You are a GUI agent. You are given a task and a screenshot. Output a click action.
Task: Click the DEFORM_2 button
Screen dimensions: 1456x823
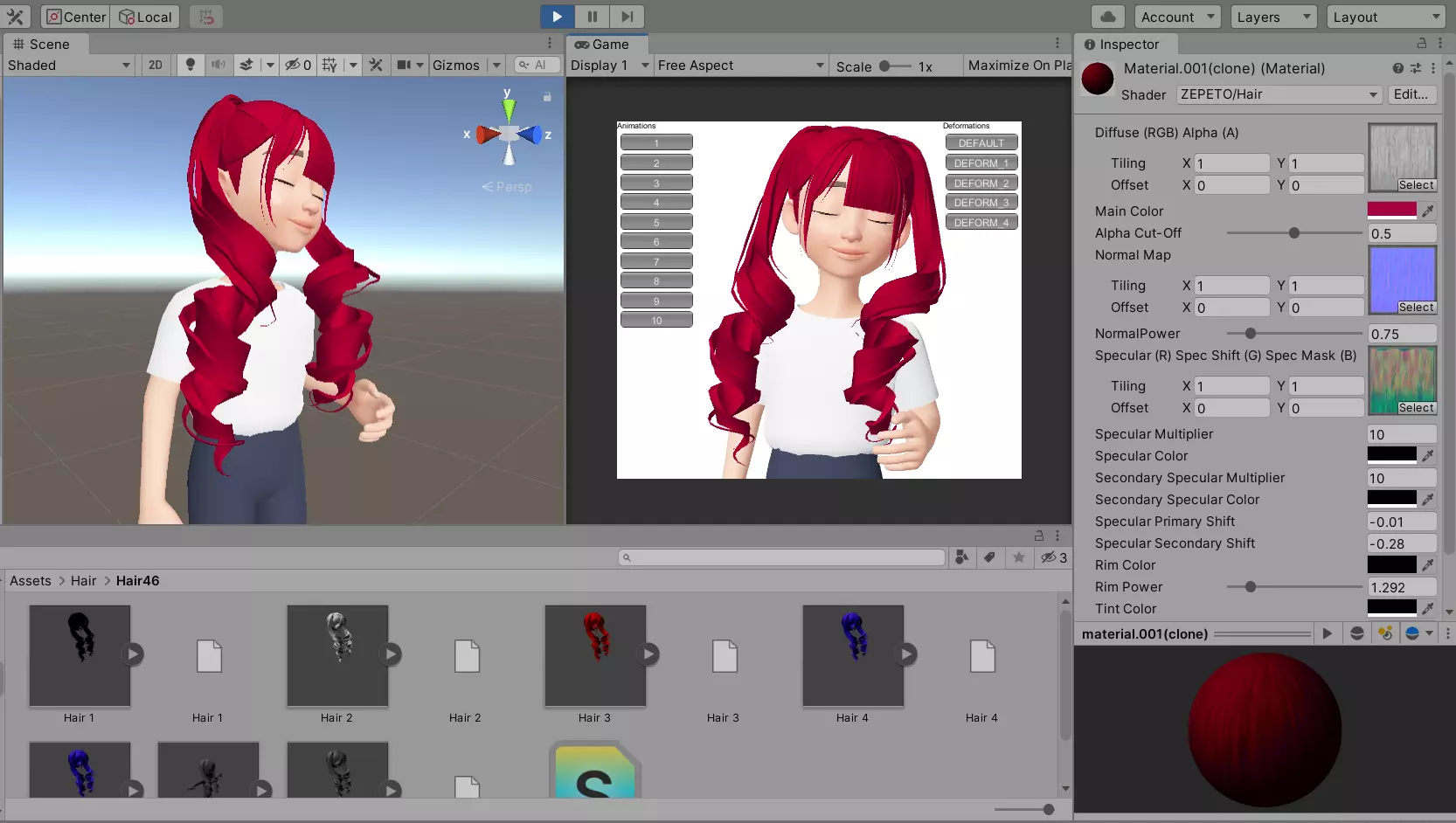[x=981, y=183]
